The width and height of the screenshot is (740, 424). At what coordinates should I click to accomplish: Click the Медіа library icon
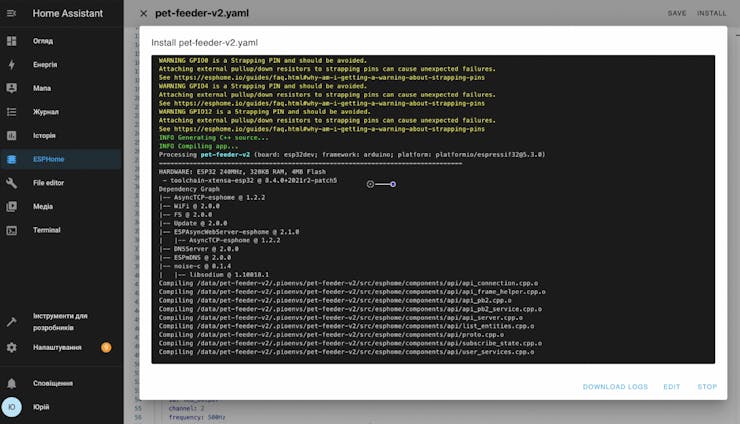(11, 206)
